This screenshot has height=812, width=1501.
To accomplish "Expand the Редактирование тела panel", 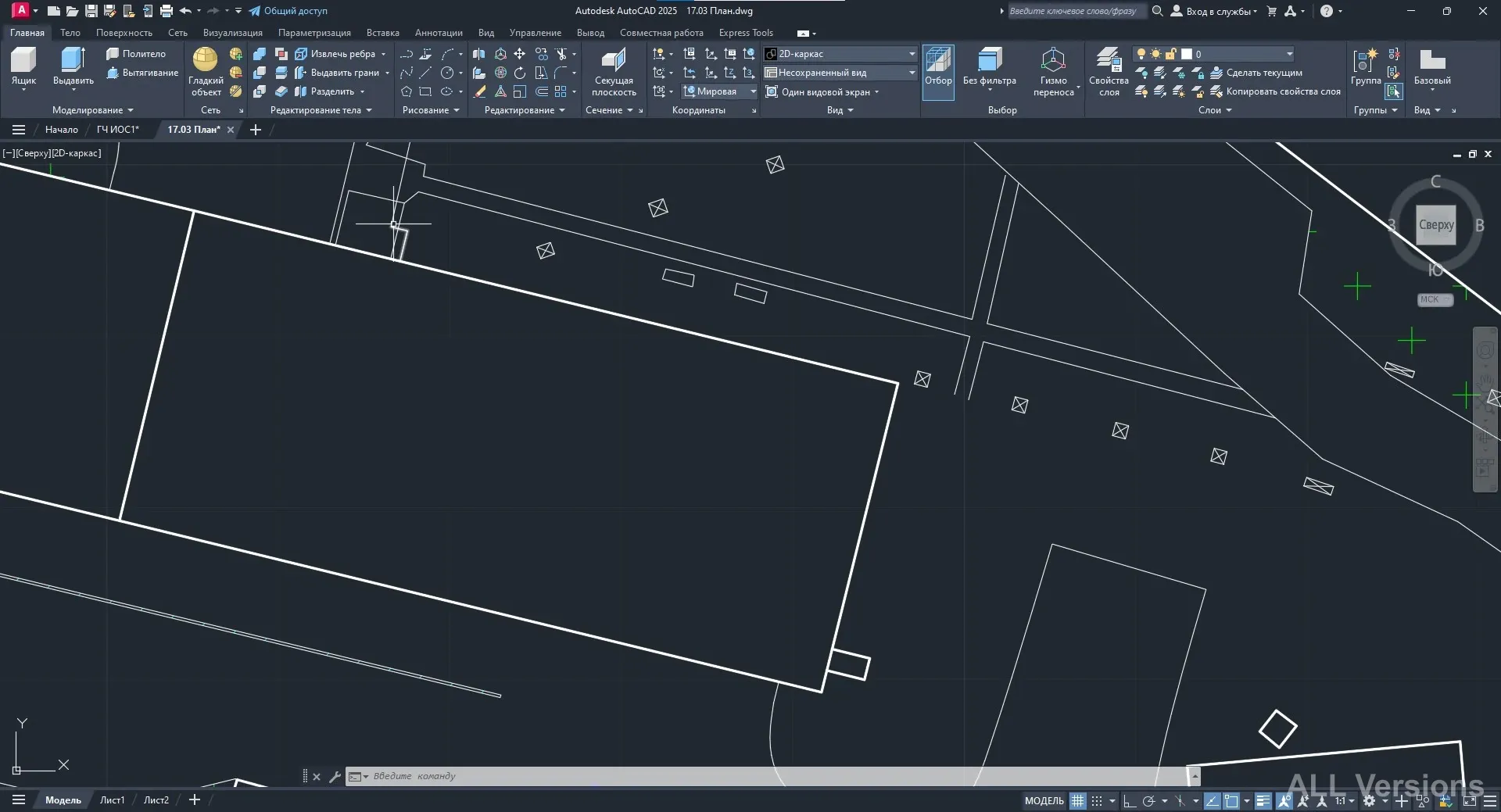I will pos(321,110).
